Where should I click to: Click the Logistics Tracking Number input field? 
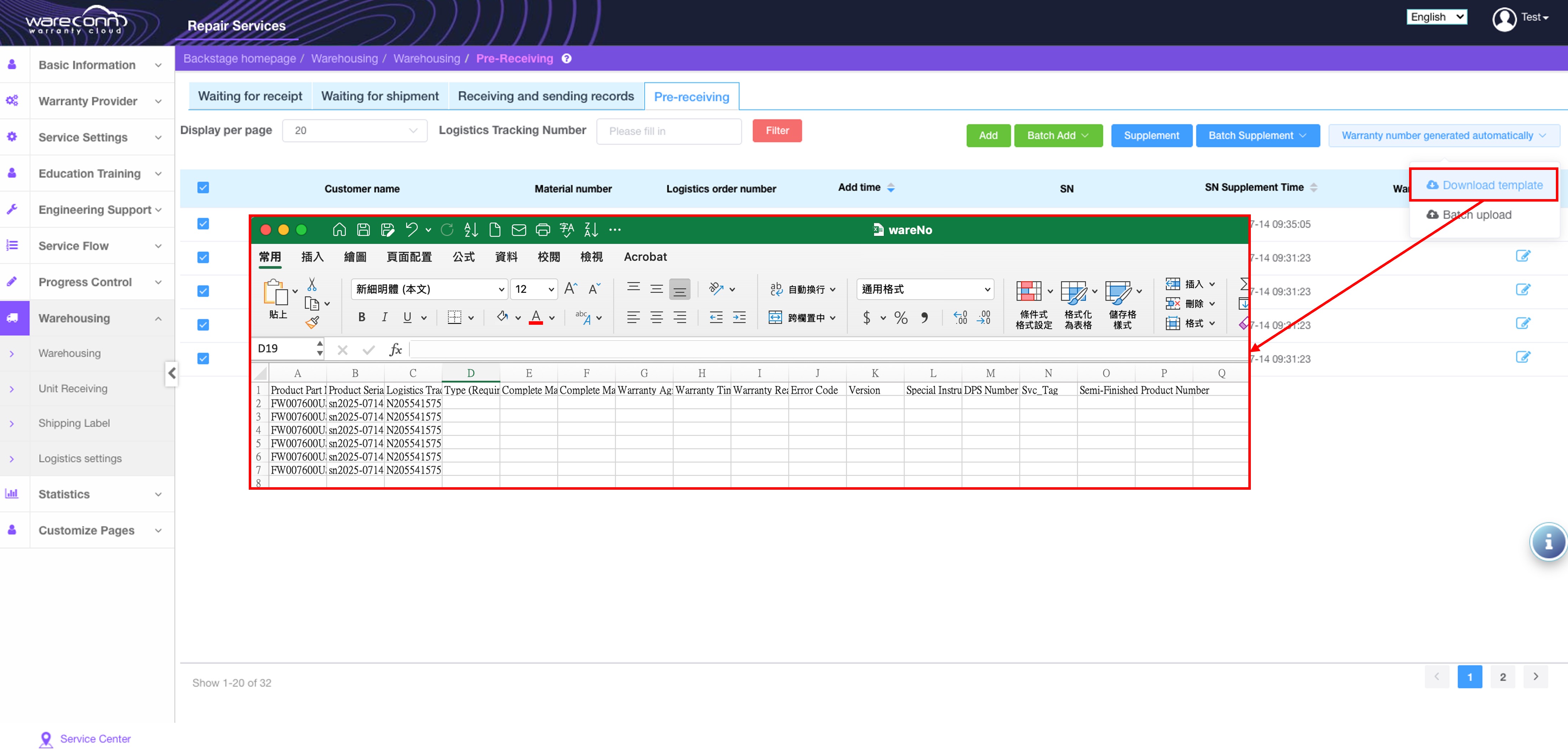[x=668, y=131]
